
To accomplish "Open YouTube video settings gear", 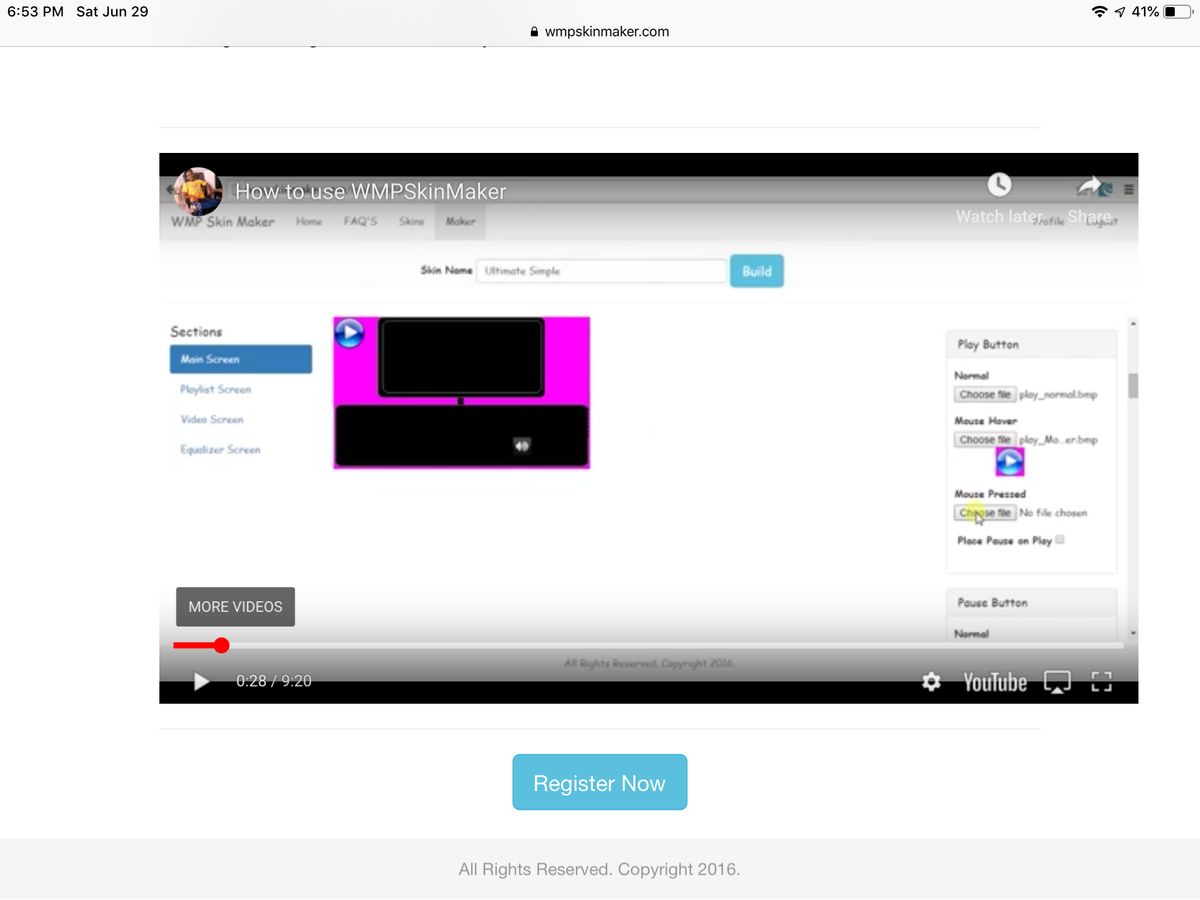I will pyautogui.click(x=931, y=682).
